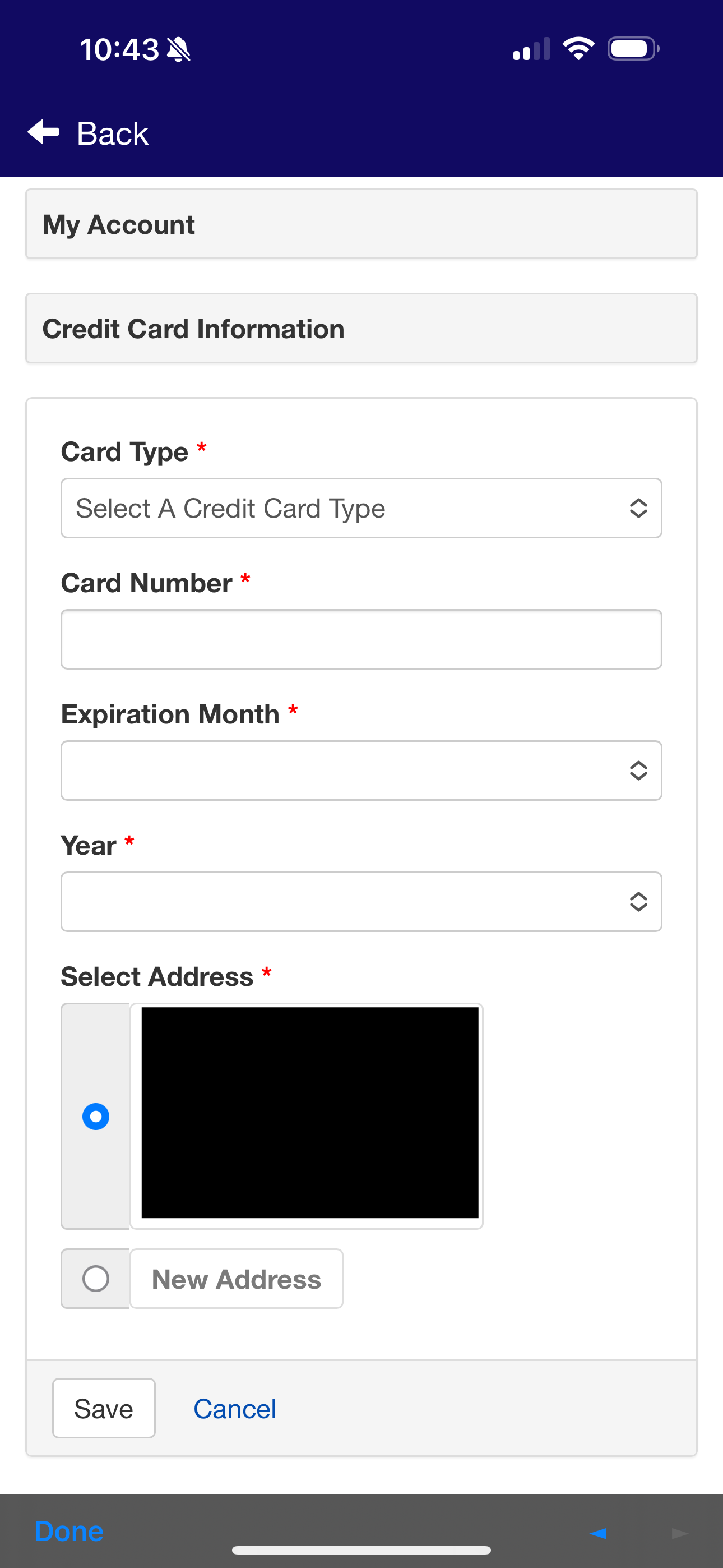Tap the cellular signal bars icon
The height and width of the screenshot is (1568, 723).
tap(531, 49)
